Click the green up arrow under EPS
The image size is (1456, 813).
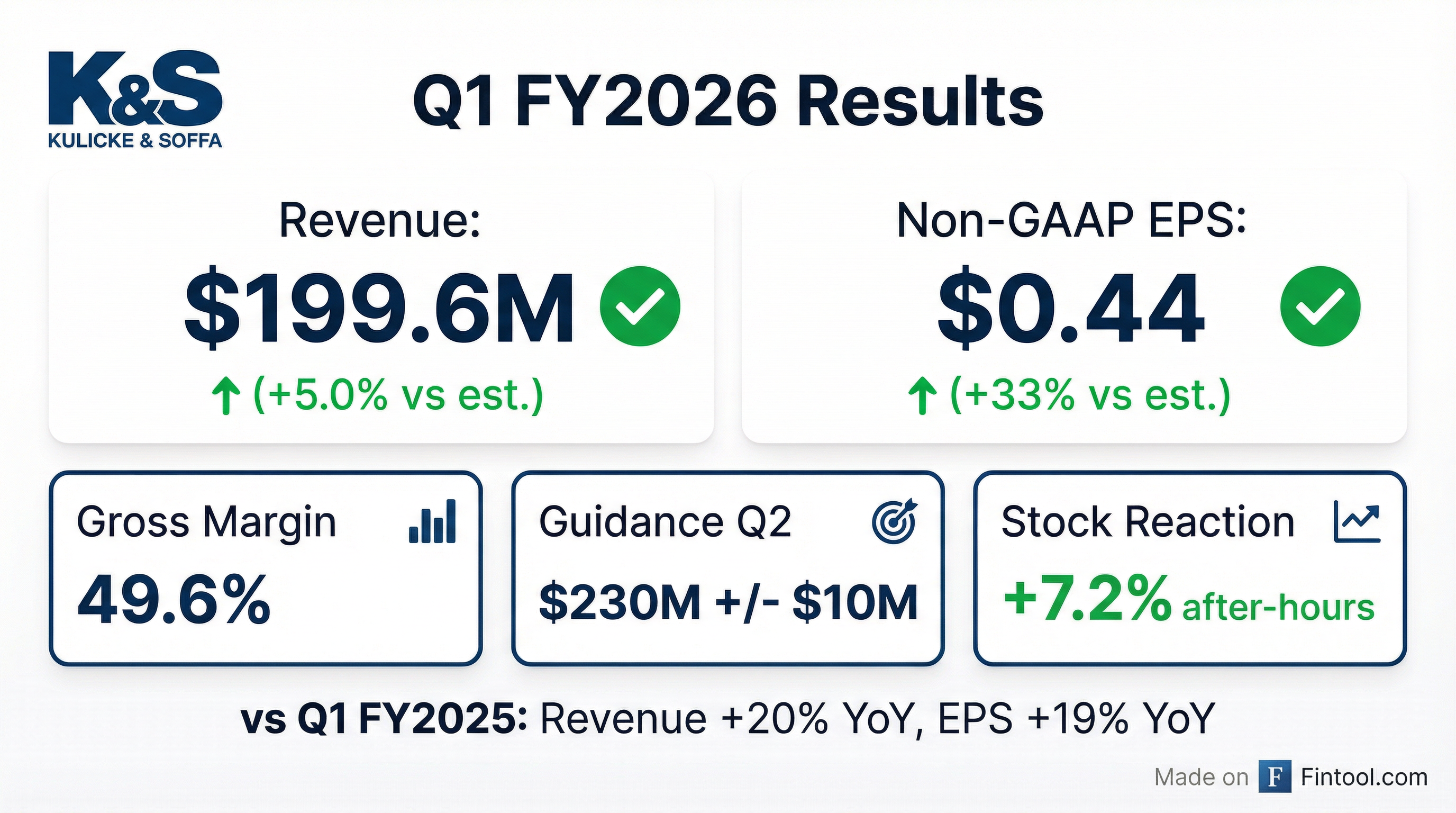[x=923, y=396]
